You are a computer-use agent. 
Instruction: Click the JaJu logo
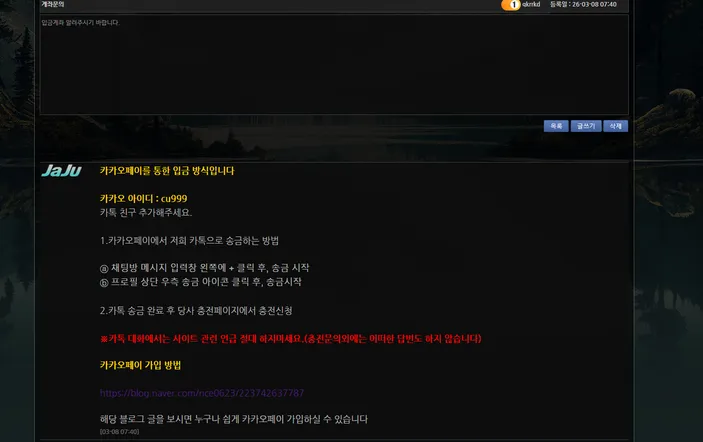pos(62,170)
